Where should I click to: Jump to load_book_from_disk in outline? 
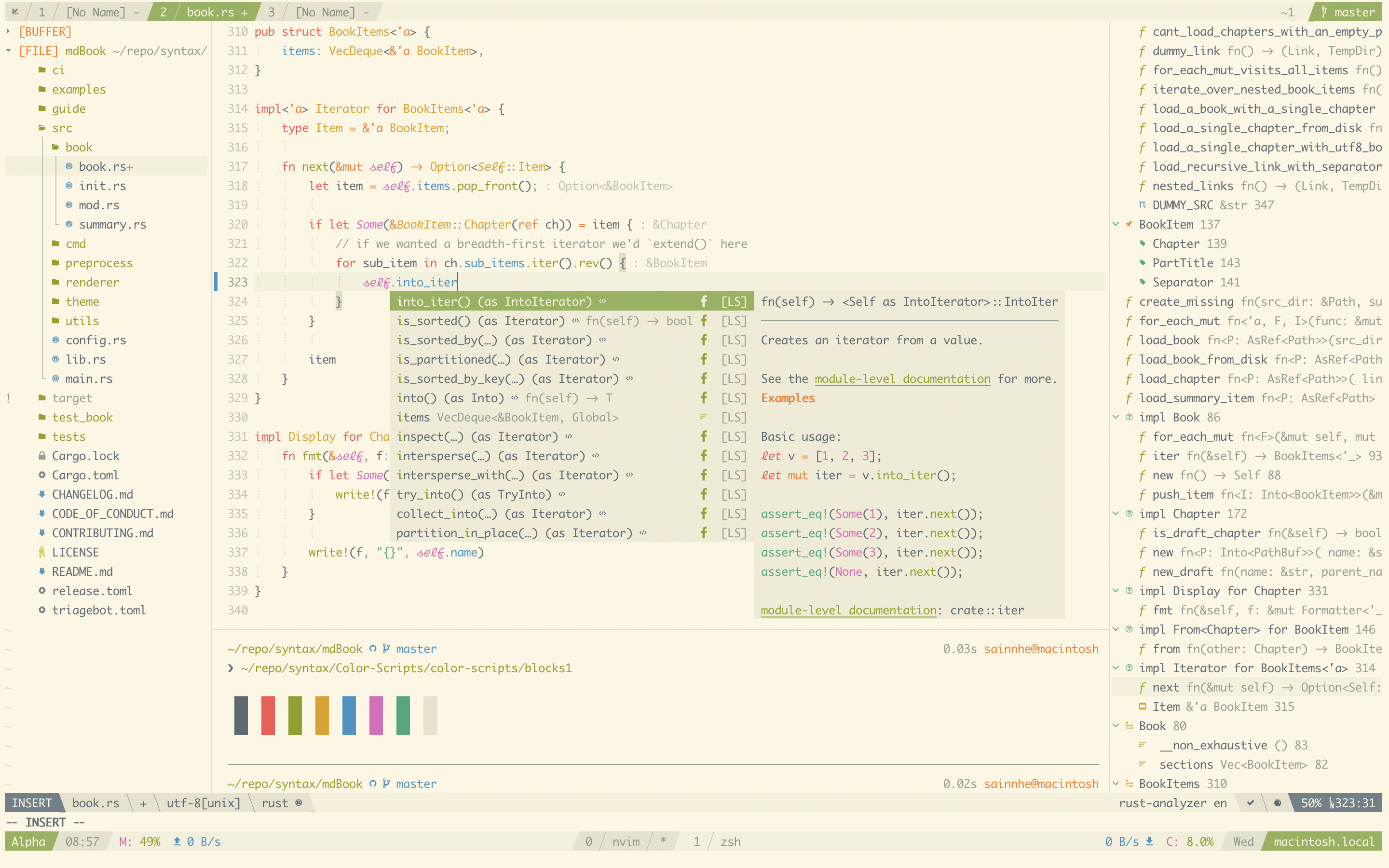click(1203, 359)
